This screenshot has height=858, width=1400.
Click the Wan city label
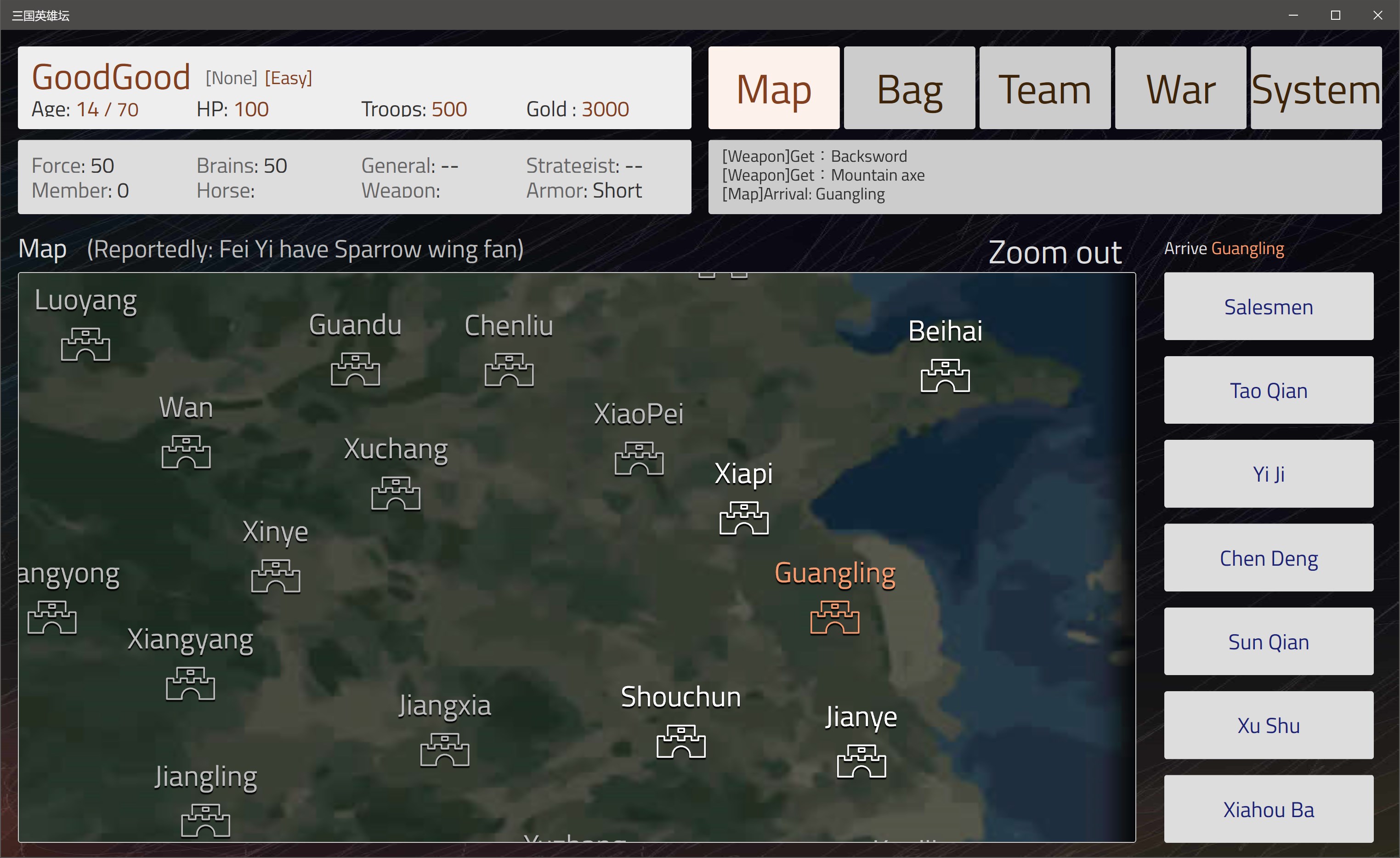click(186, 408)
